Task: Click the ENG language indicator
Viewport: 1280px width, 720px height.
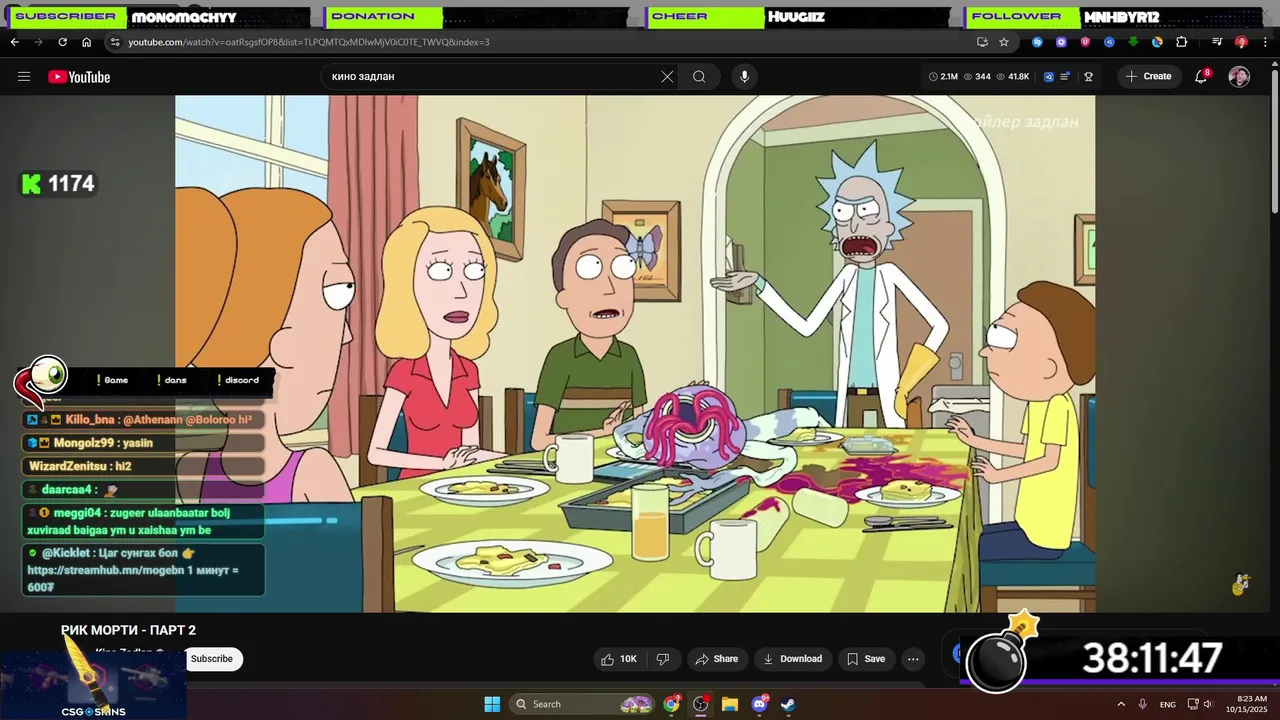Action: 1168,704
